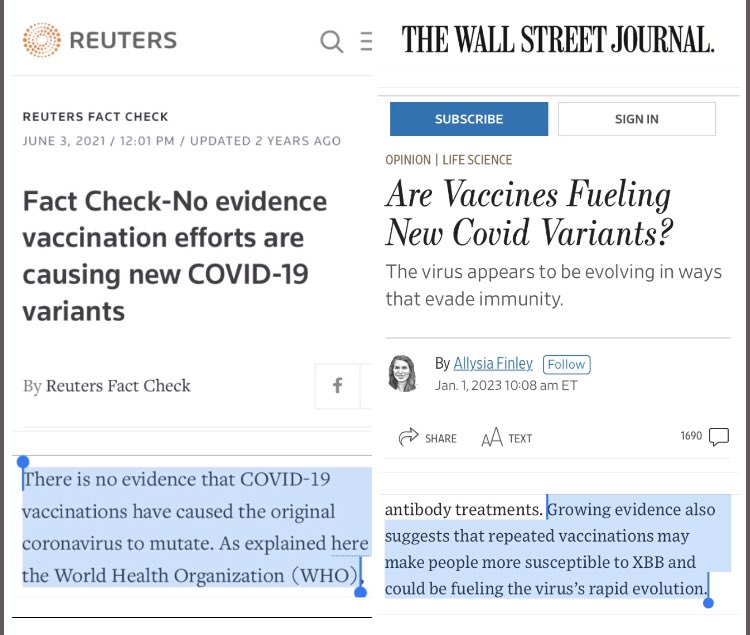Open the text size AA icon

pos(492,437)
